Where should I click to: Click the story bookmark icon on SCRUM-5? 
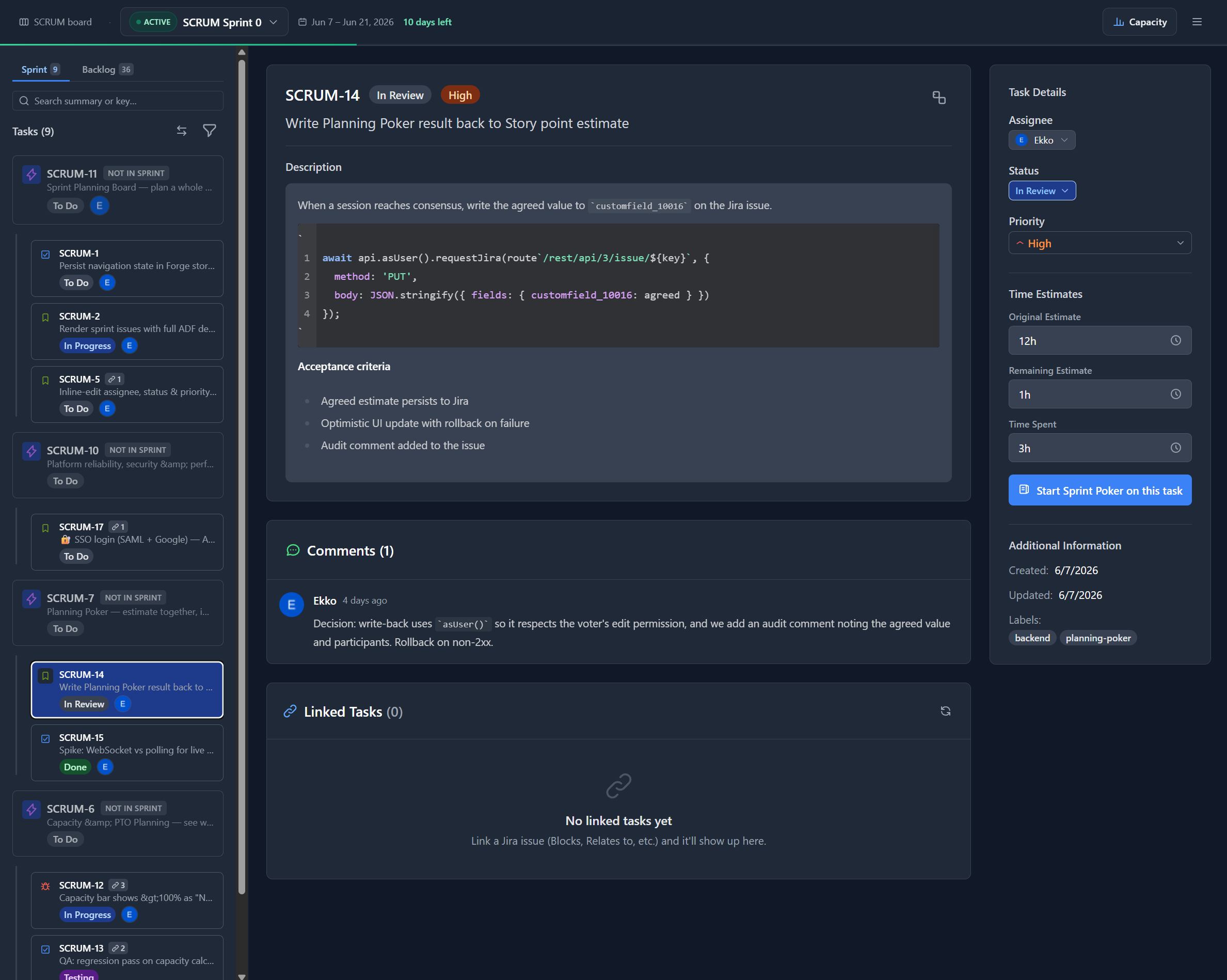[45, 380]
